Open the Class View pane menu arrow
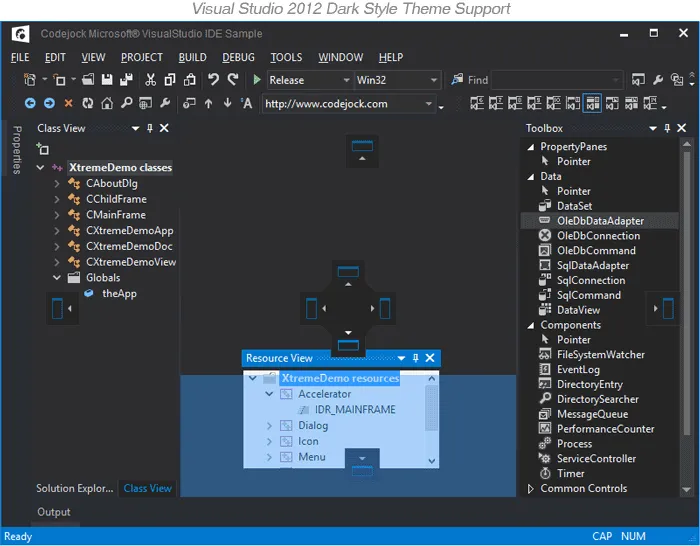The image size is (700, 546). click(135, 129)
